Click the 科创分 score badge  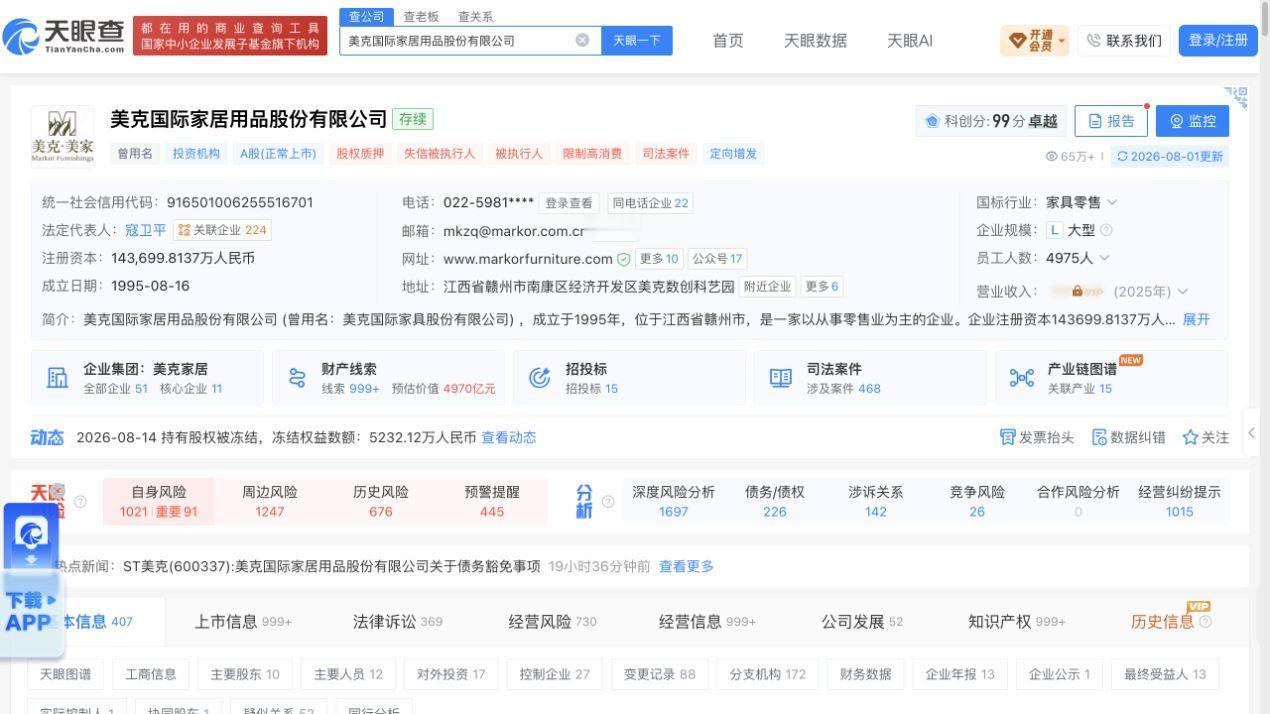tap(991, 121)
